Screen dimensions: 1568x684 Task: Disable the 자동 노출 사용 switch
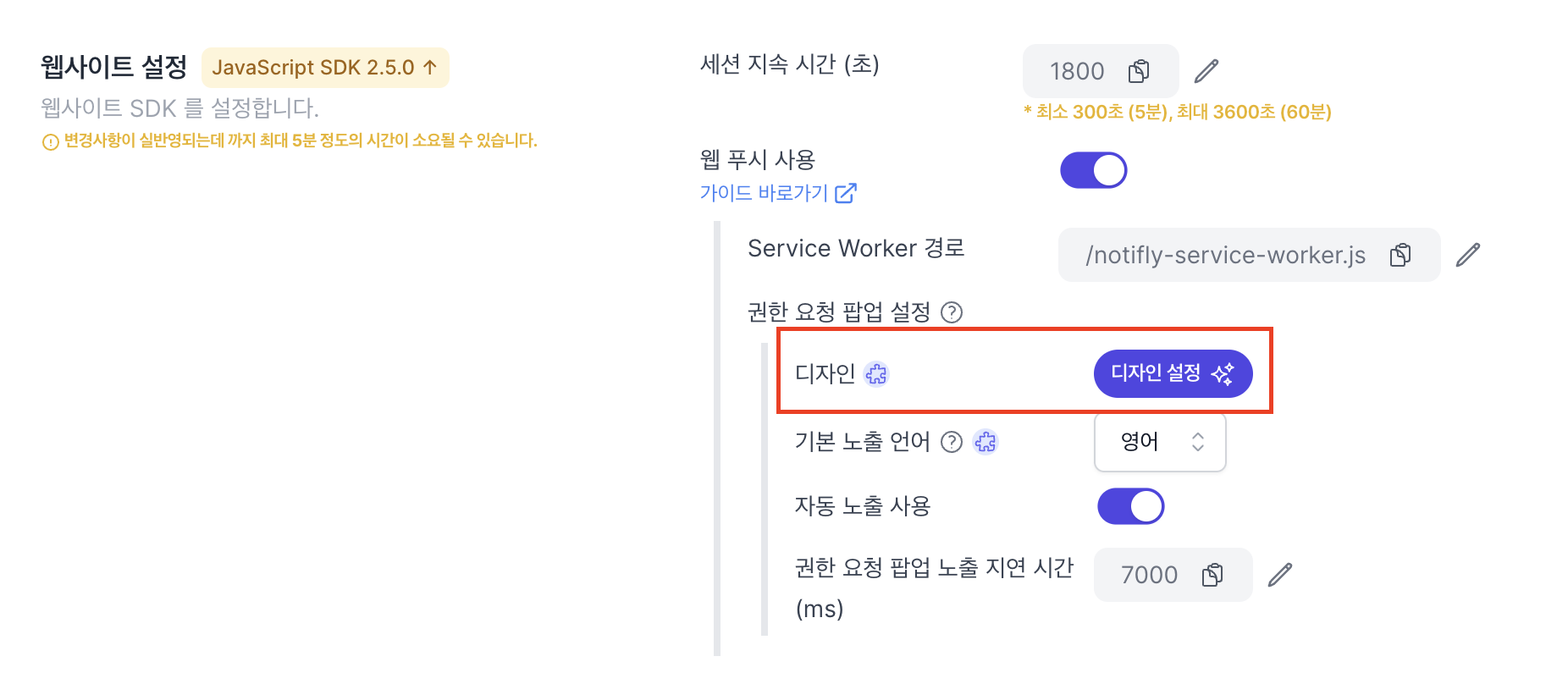coord(1130,506)
